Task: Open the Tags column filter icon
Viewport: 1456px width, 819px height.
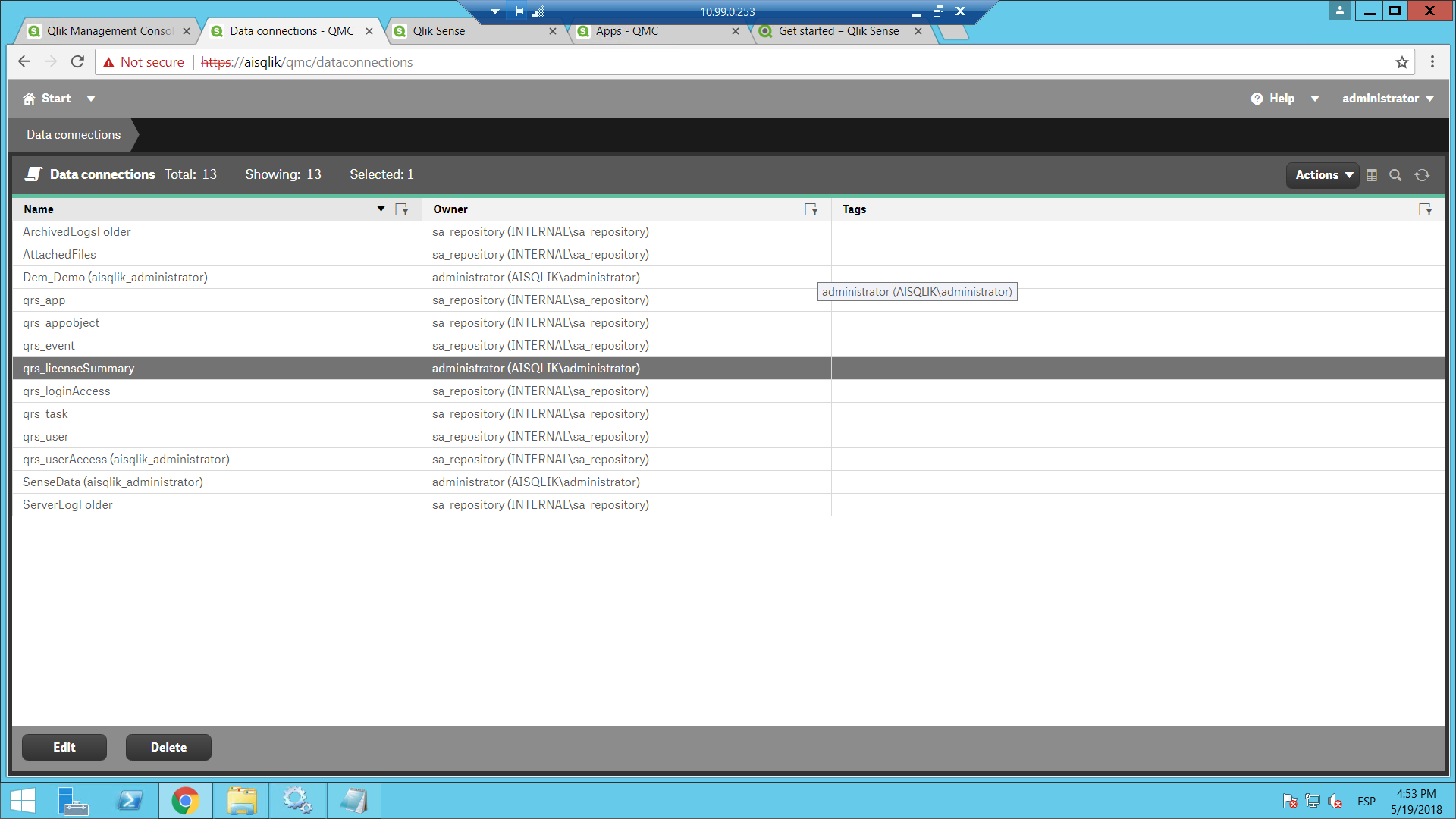Action: pyautogui.click(x=1425, y=209)
